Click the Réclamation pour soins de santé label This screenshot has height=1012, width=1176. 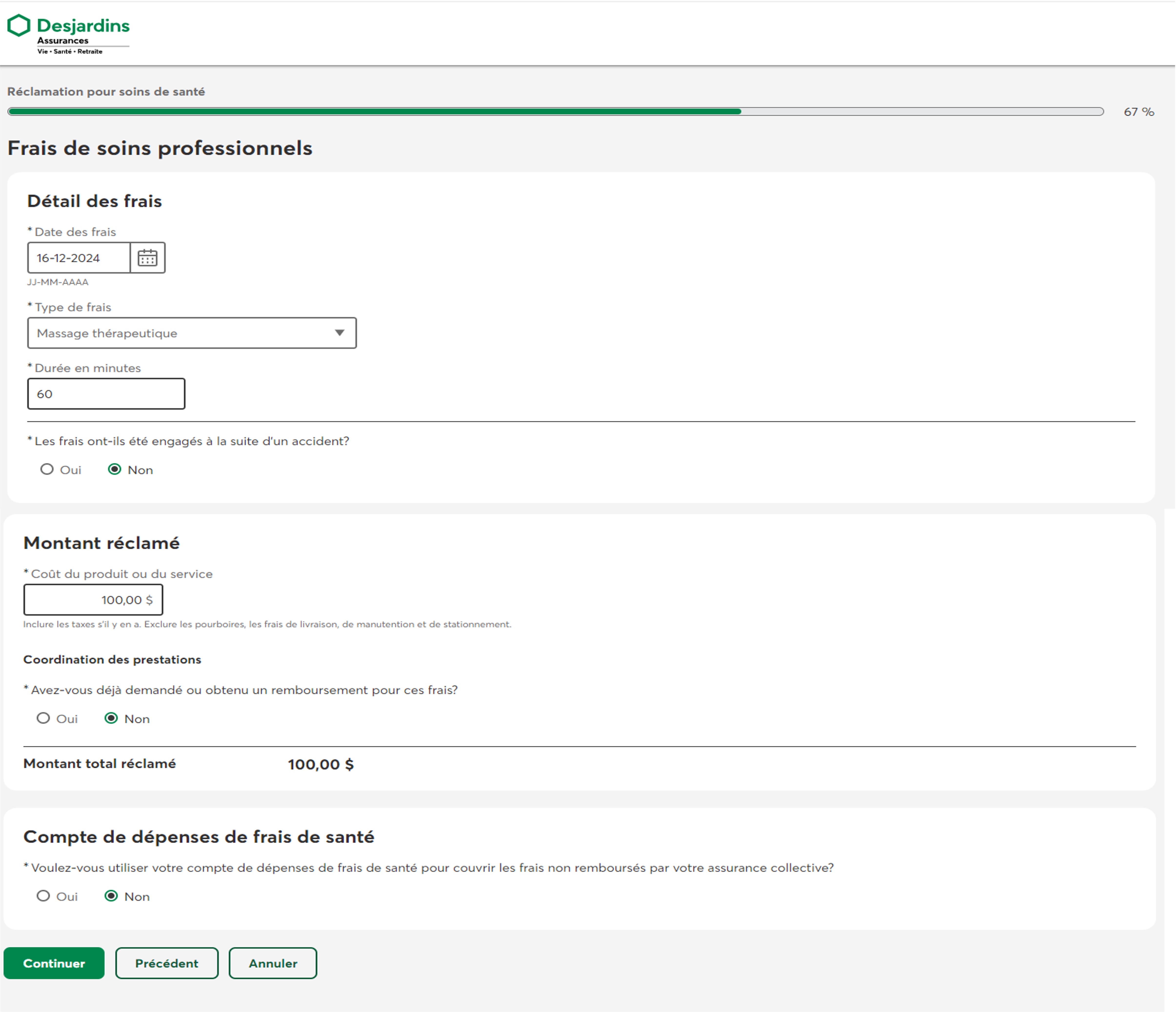(x=106, y=92)
